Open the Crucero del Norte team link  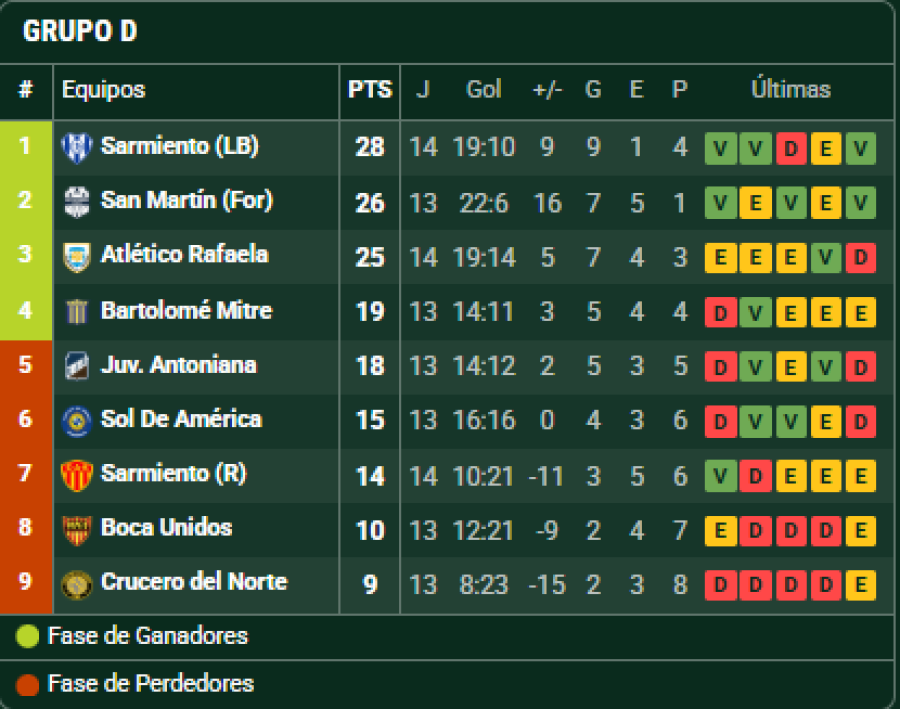tap(193, 582)
